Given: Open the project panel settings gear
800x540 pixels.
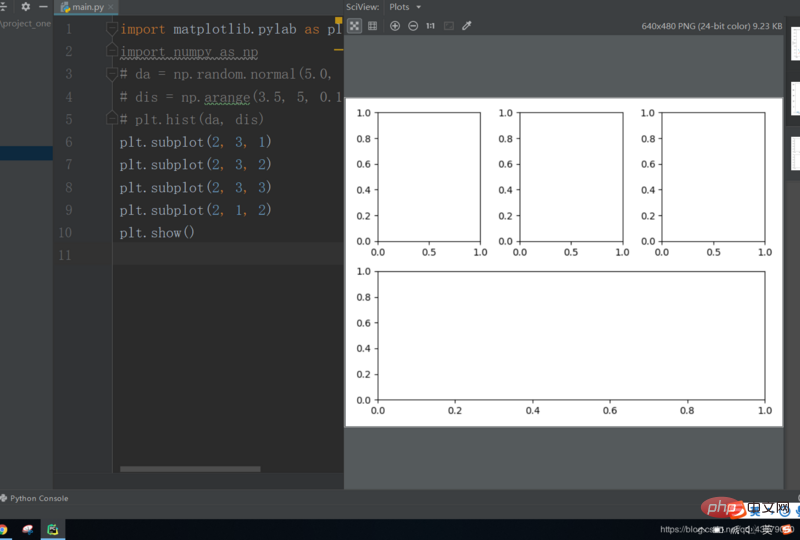Looking at the screenshot, I should (26, 7).
